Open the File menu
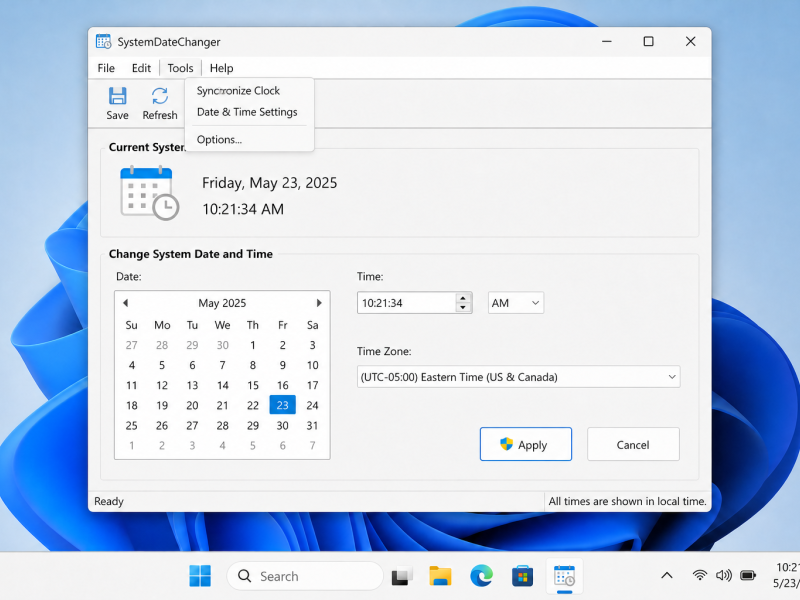The height and width of the screenshot is (600, 800). click(106, 68)
